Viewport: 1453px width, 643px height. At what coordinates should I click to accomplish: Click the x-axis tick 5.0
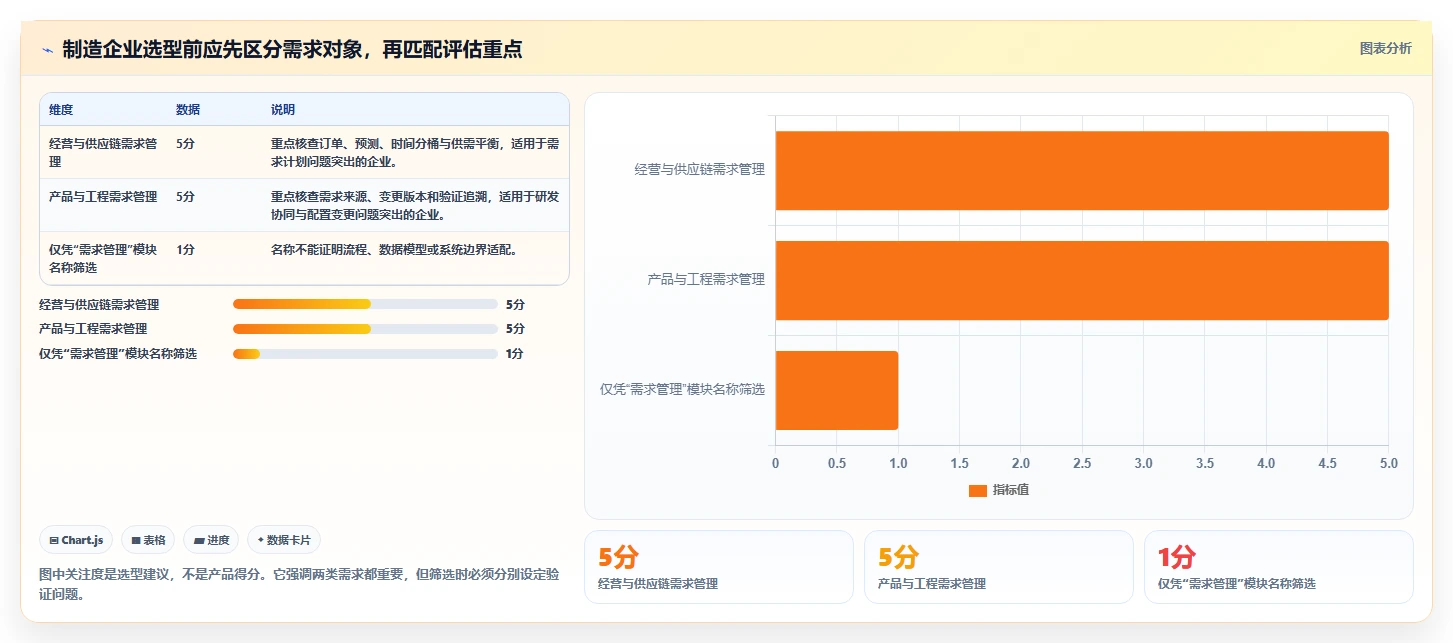(1389, 463)
